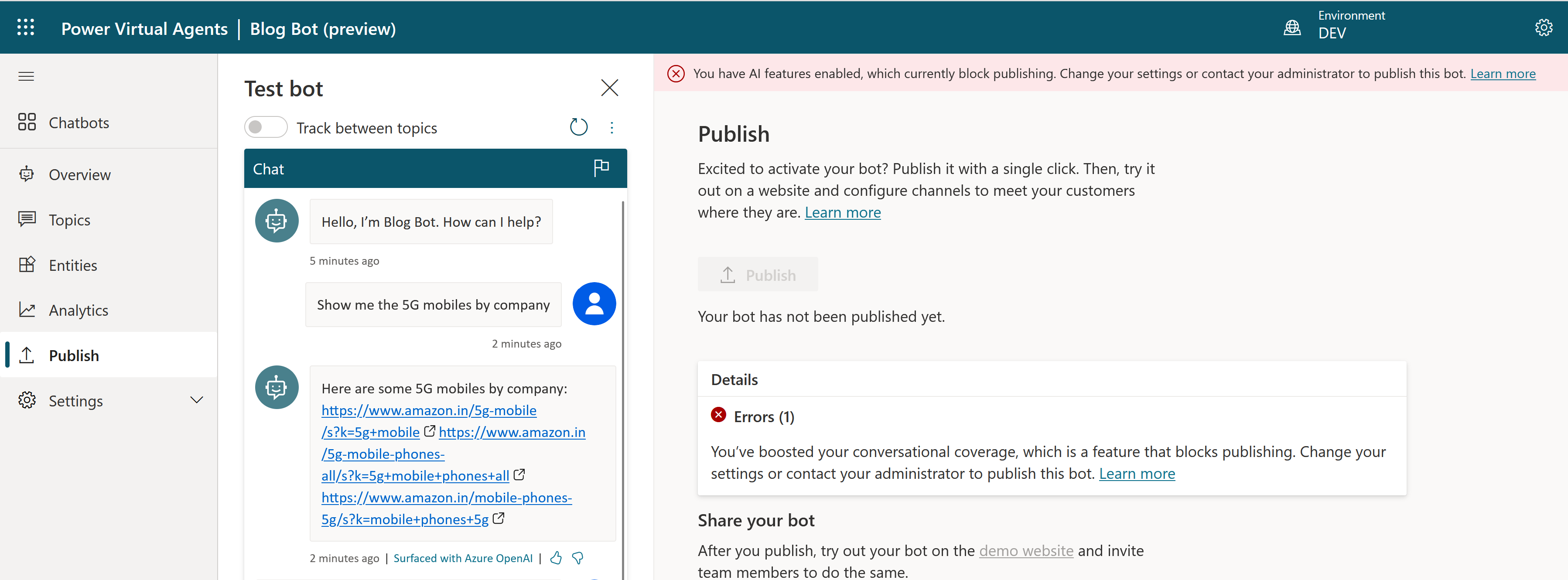The height and width of the screenshot is (580, 1568).
Task: Go to the Topics page
Action: pyautogui.click(x=69, y=220)
